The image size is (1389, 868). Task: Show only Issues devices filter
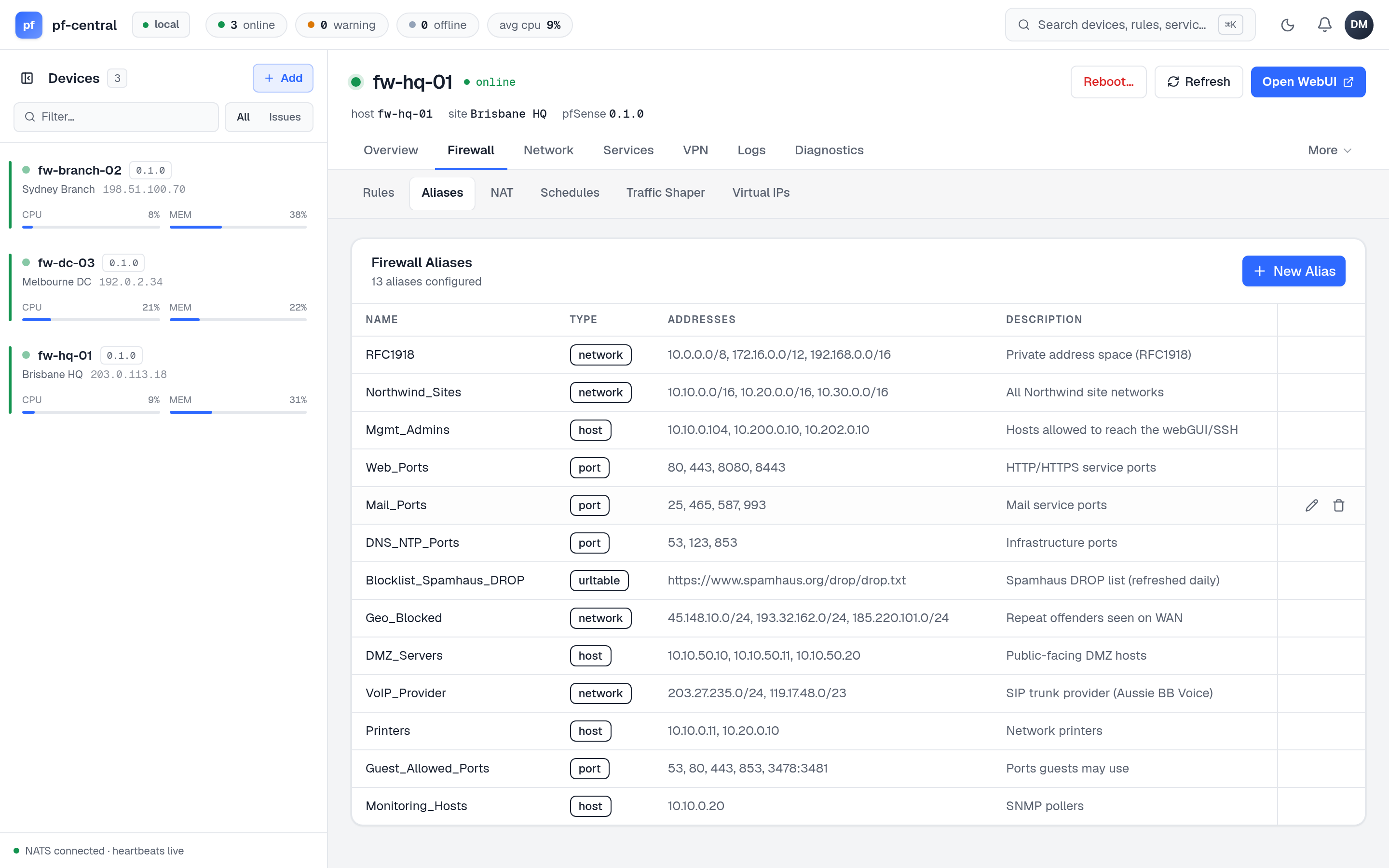click(285, 117)
